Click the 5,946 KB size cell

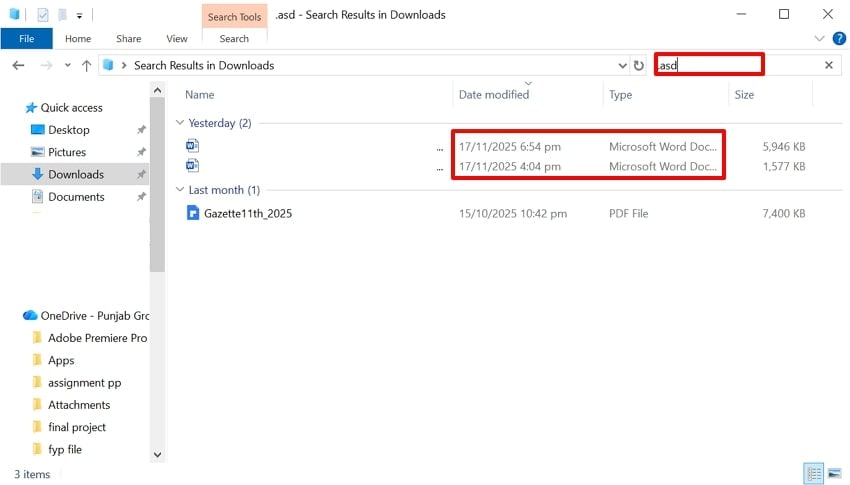[784, 146]
